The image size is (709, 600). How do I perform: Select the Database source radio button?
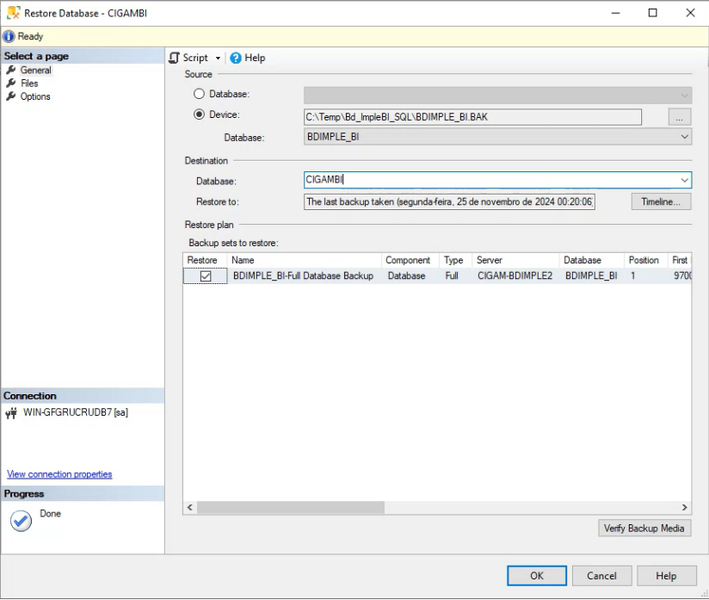pos(199,94)
